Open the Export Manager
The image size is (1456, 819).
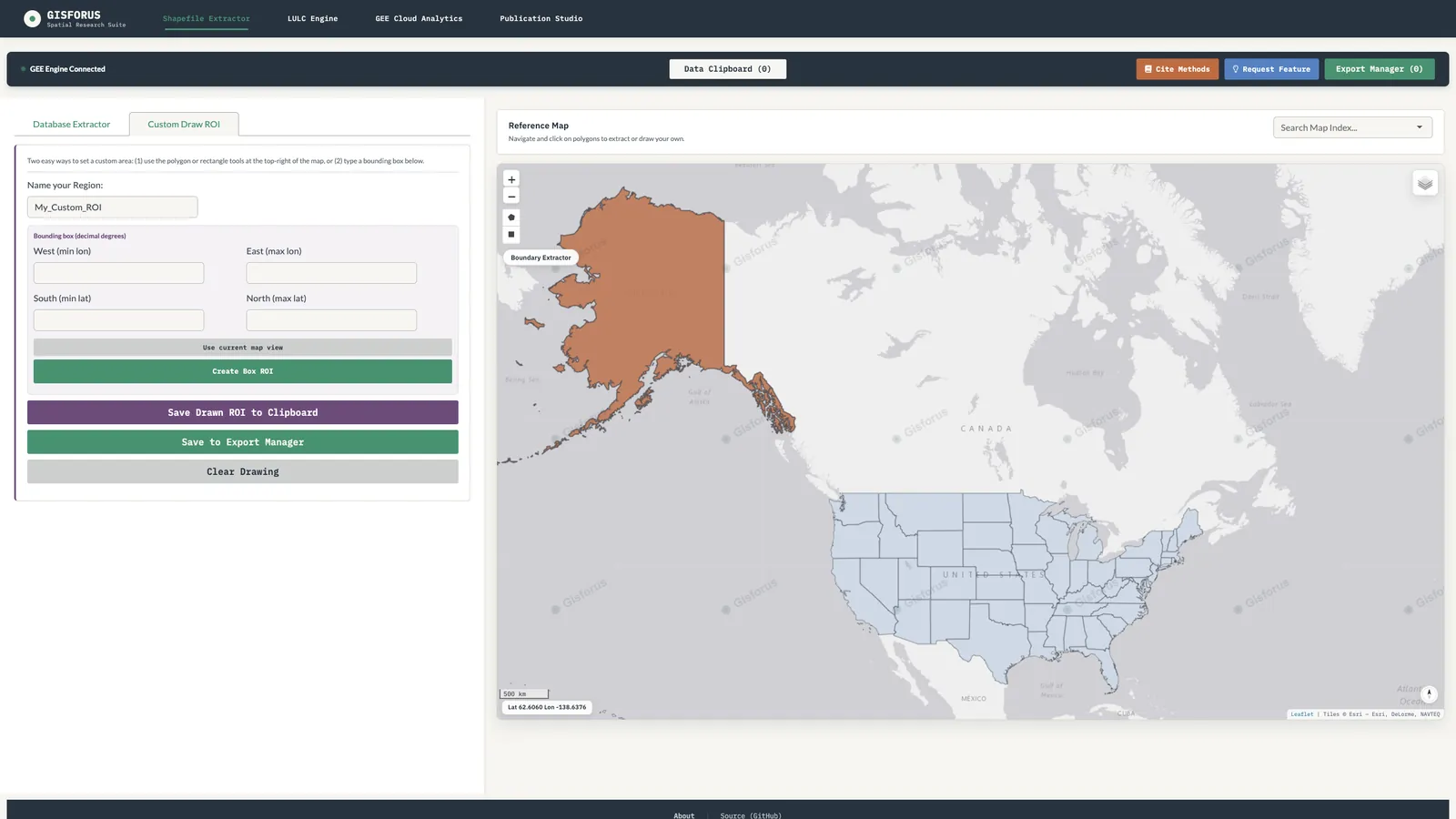1379,69
